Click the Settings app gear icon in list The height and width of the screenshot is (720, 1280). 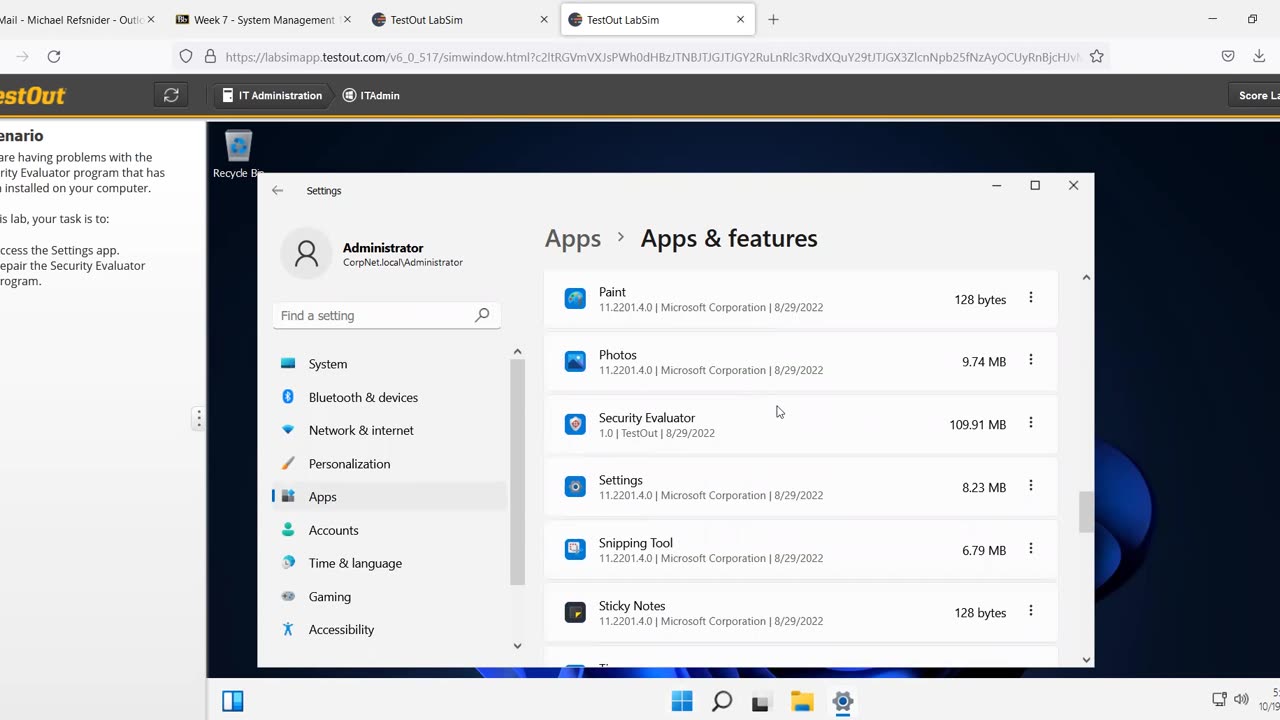click(x=575, y=487)
